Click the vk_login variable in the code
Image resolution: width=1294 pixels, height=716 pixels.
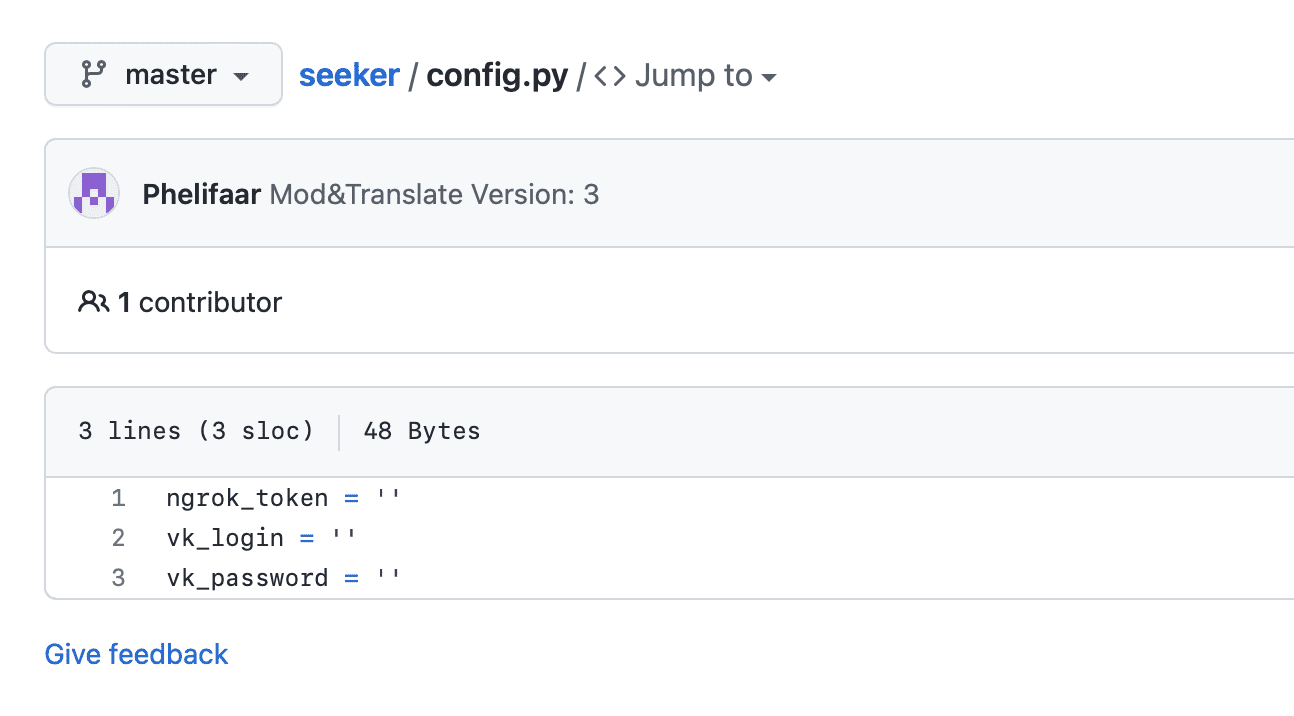click(x=225, y=538)
